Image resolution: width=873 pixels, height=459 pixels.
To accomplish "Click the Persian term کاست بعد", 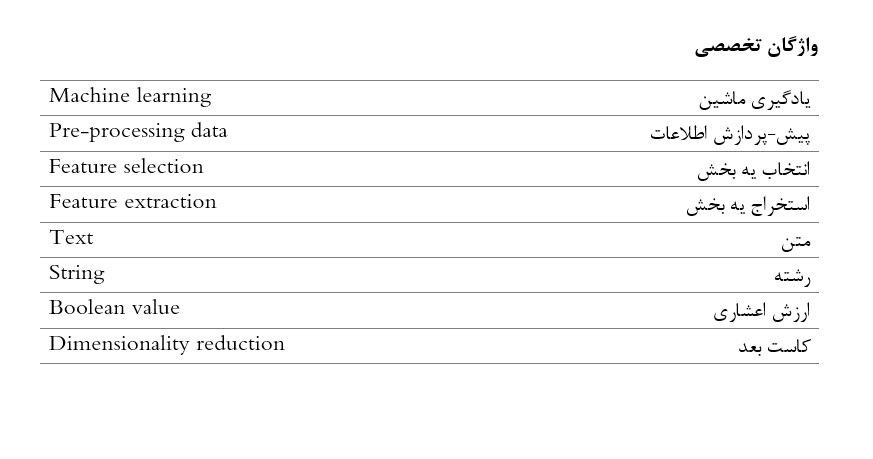I will click(774, 347).
